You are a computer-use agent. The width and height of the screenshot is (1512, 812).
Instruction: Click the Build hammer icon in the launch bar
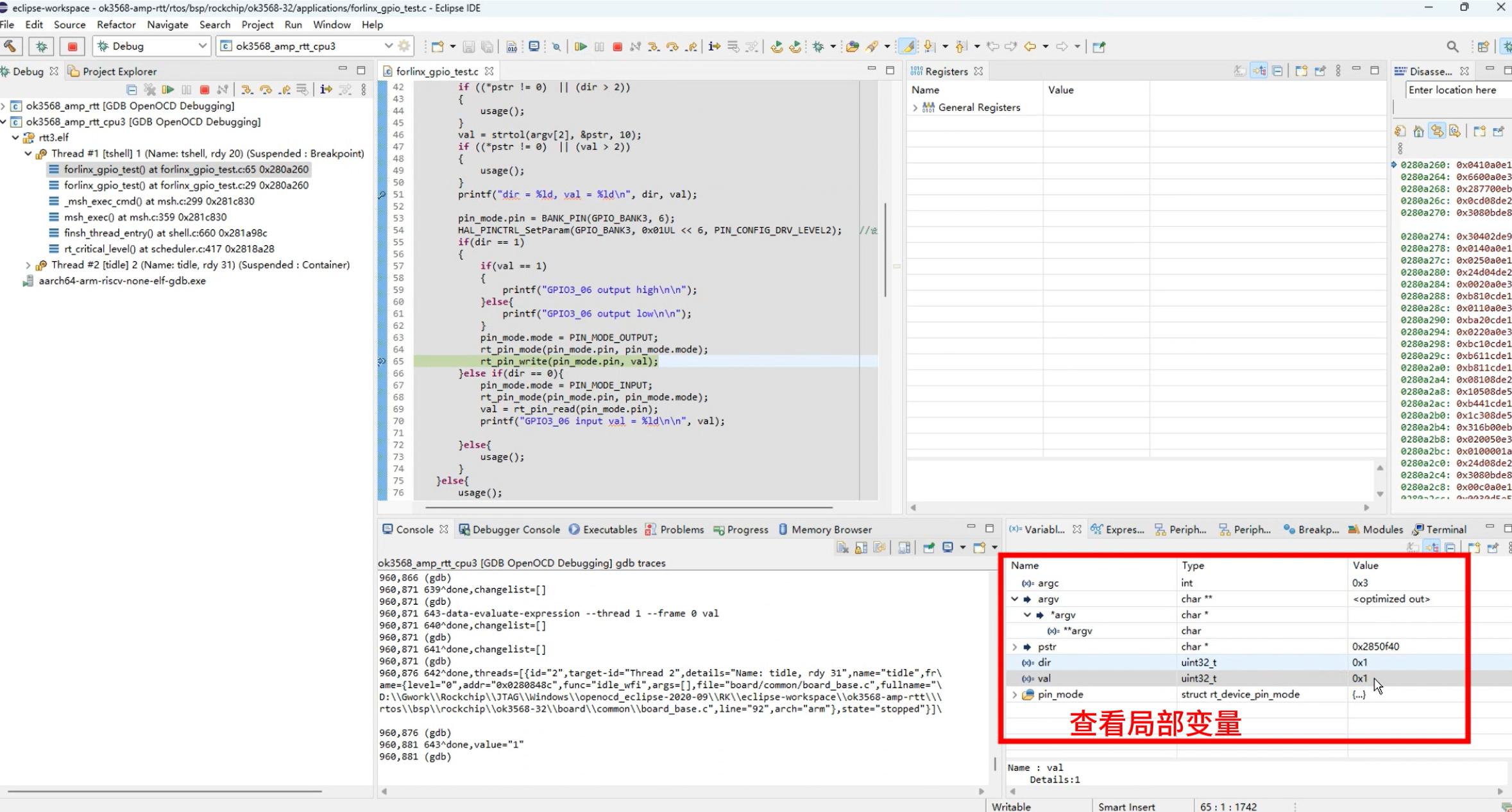11,46
